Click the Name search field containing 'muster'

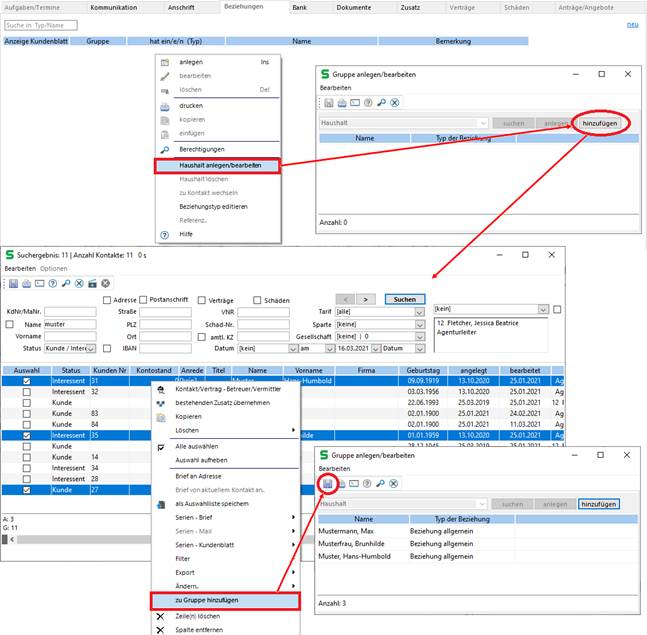[70, 324]
